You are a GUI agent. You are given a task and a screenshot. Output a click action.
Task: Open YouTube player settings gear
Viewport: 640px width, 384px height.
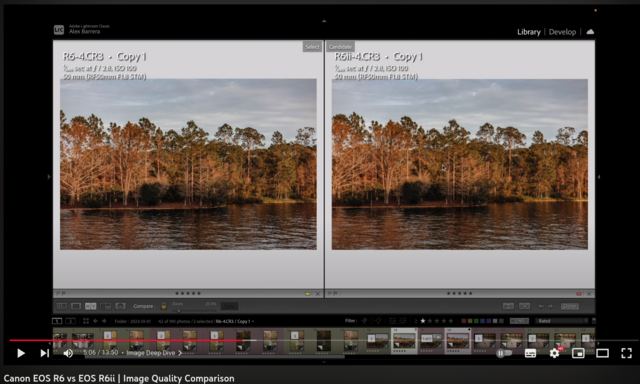coord(554,353)
